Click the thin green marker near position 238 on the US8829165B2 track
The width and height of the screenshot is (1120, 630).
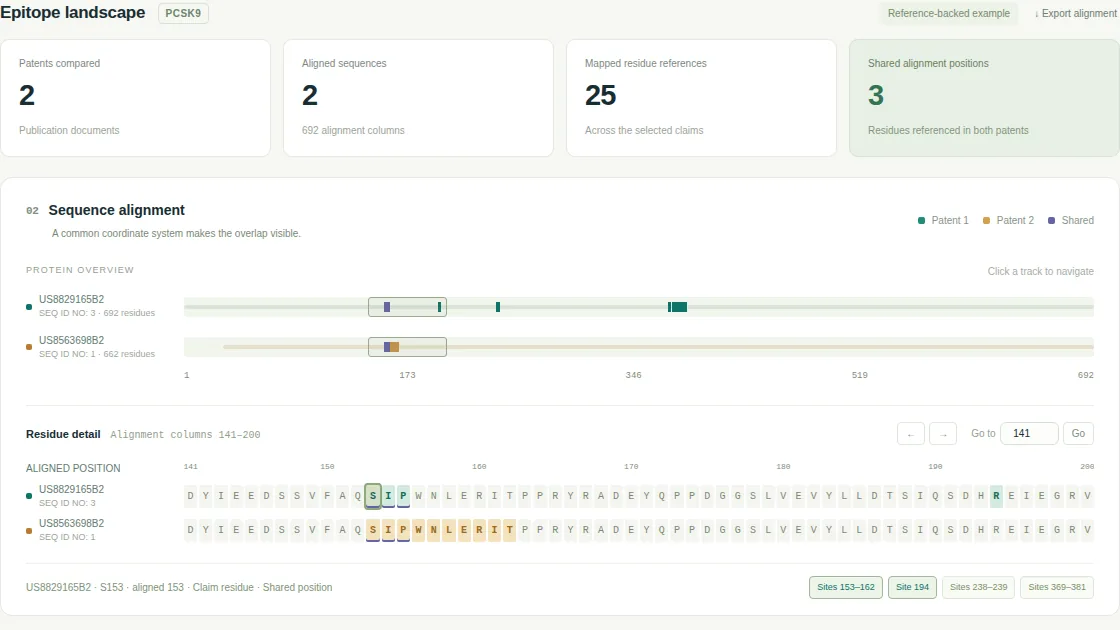[498, 307]
